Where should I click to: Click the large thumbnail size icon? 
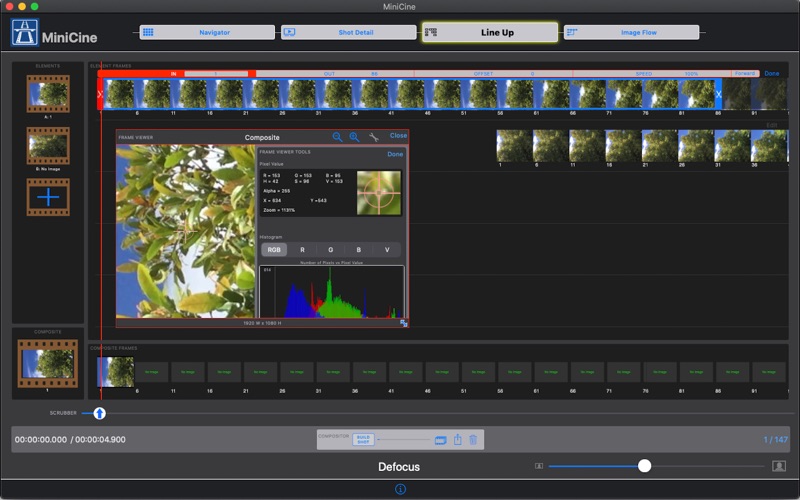[779, 466]
